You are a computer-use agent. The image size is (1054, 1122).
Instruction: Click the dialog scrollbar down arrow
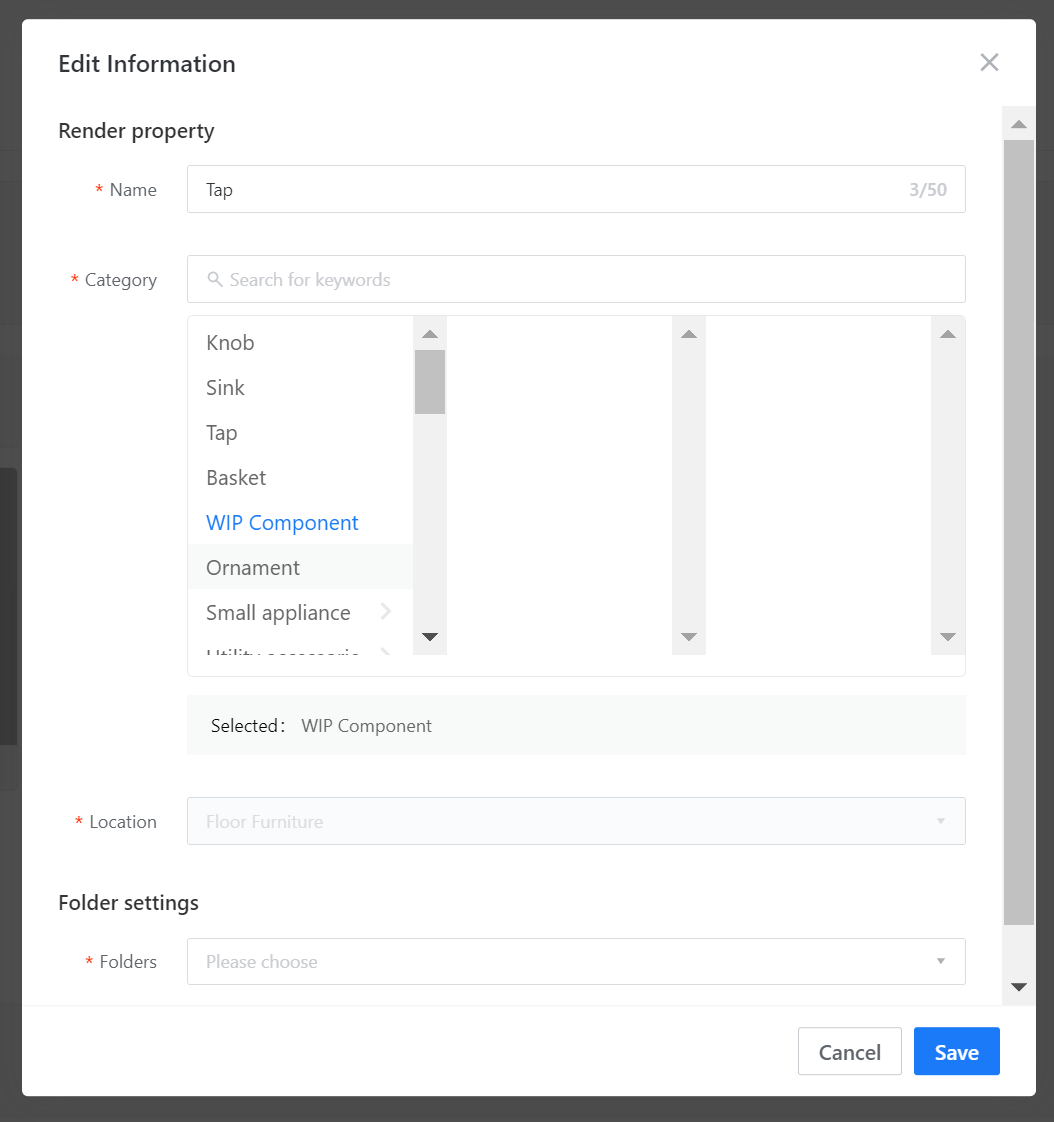pos(1019,987)
